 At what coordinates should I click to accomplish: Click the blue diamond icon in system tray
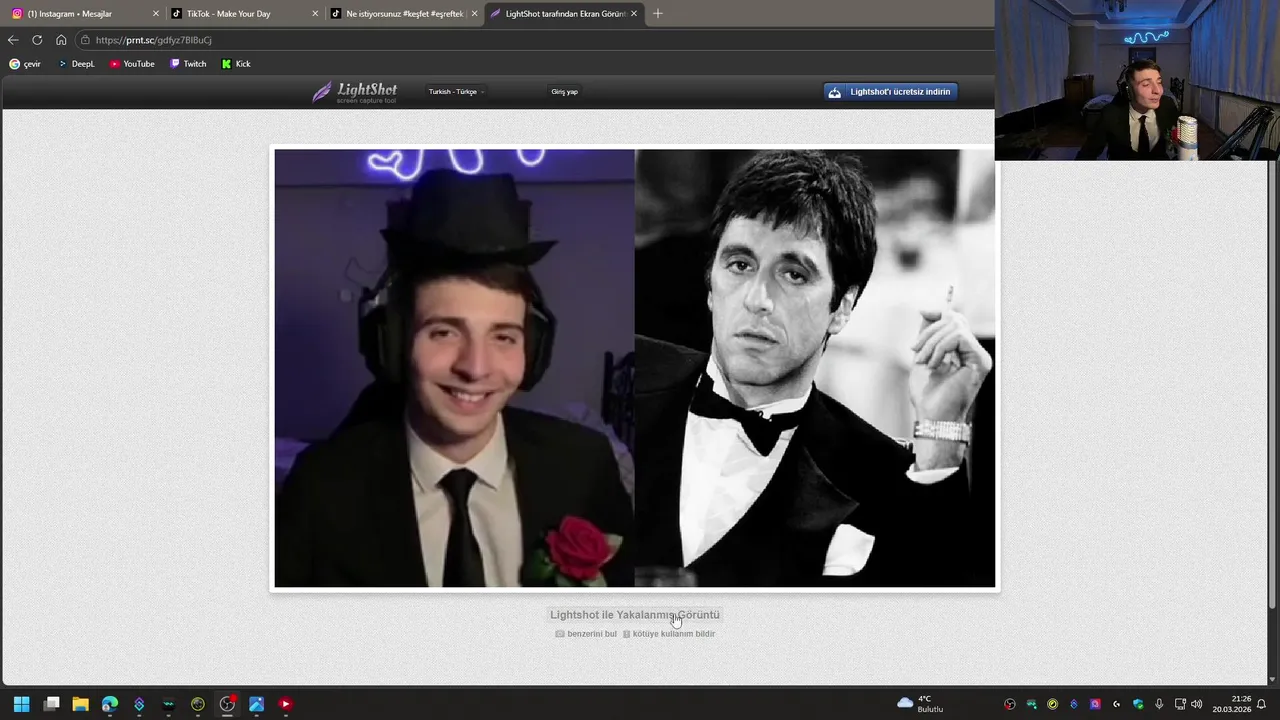[x=1074, y=704]
